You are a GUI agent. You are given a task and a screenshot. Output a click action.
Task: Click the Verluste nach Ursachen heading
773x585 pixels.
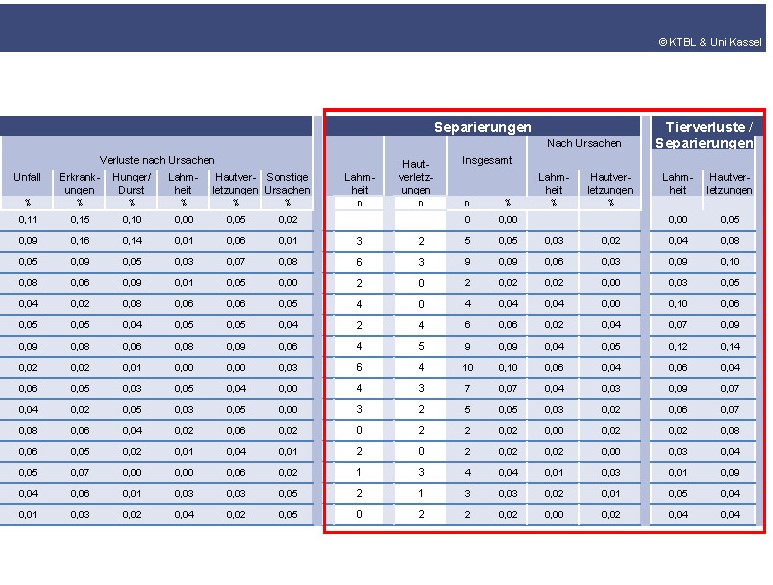pyautogui.click(x=156, y=160)
